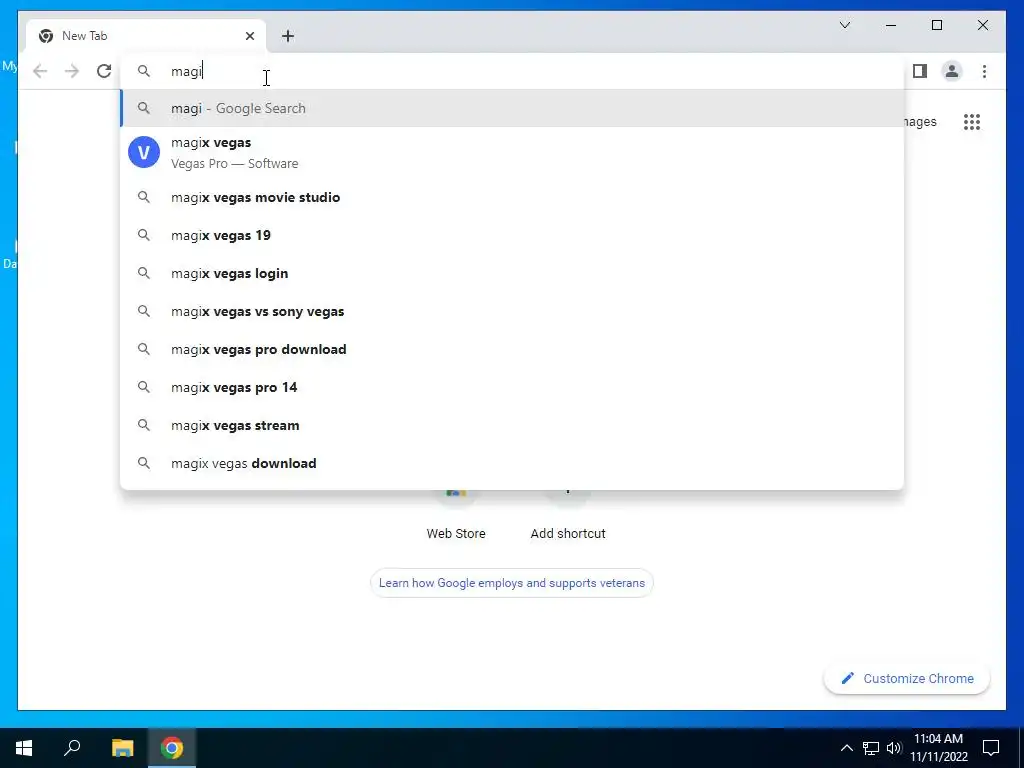
Task: Select the New Tab tab
Action: 146,36
